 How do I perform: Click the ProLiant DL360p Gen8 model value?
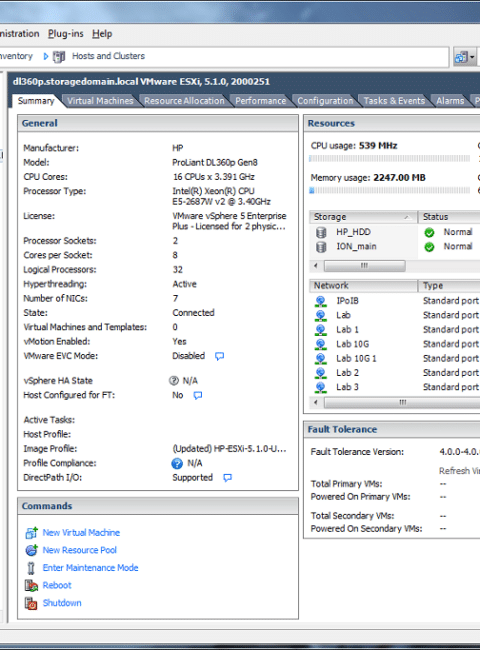[x=215, y=162]
